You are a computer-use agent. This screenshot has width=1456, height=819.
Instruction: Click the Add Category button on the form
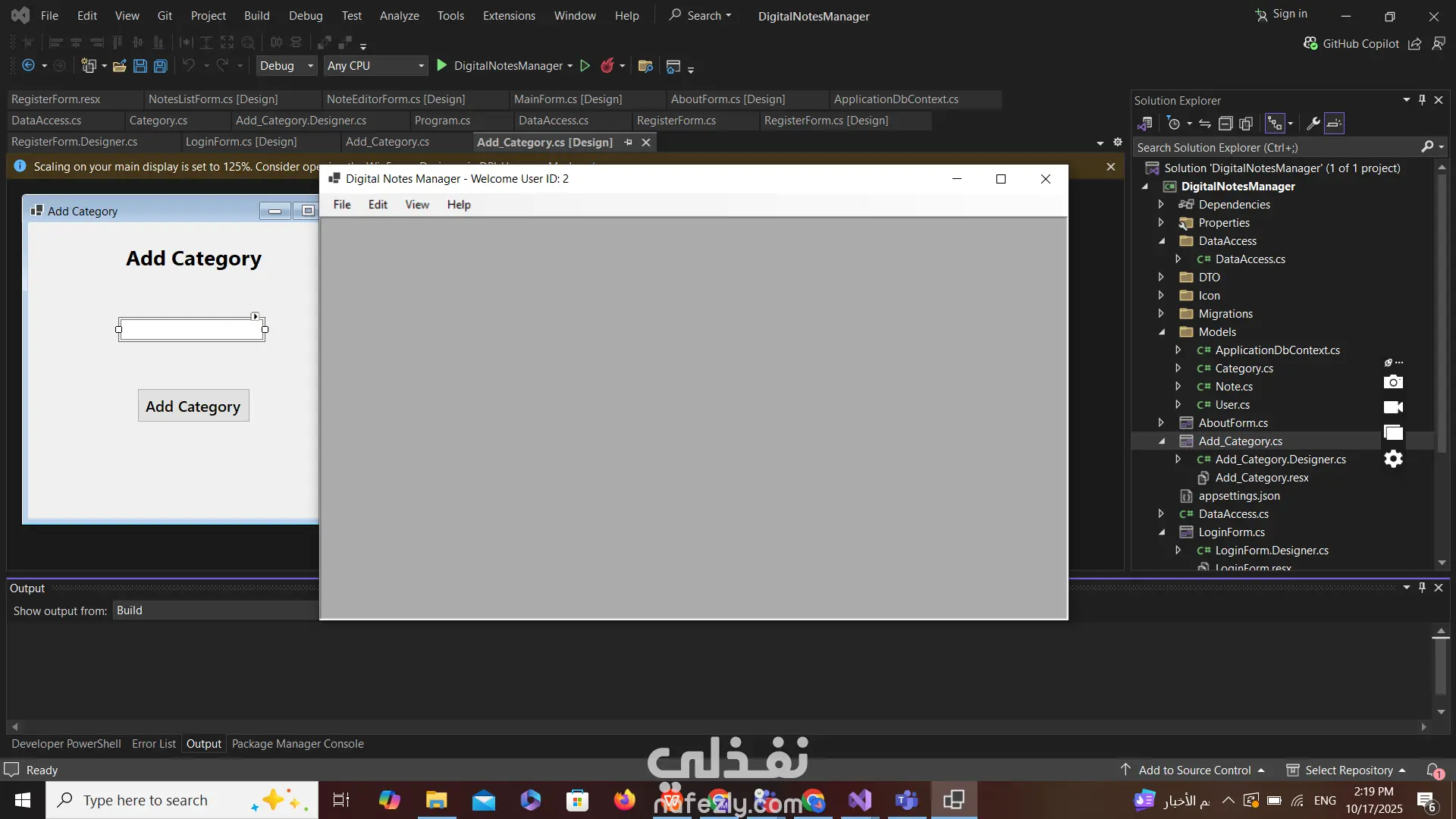193,406
